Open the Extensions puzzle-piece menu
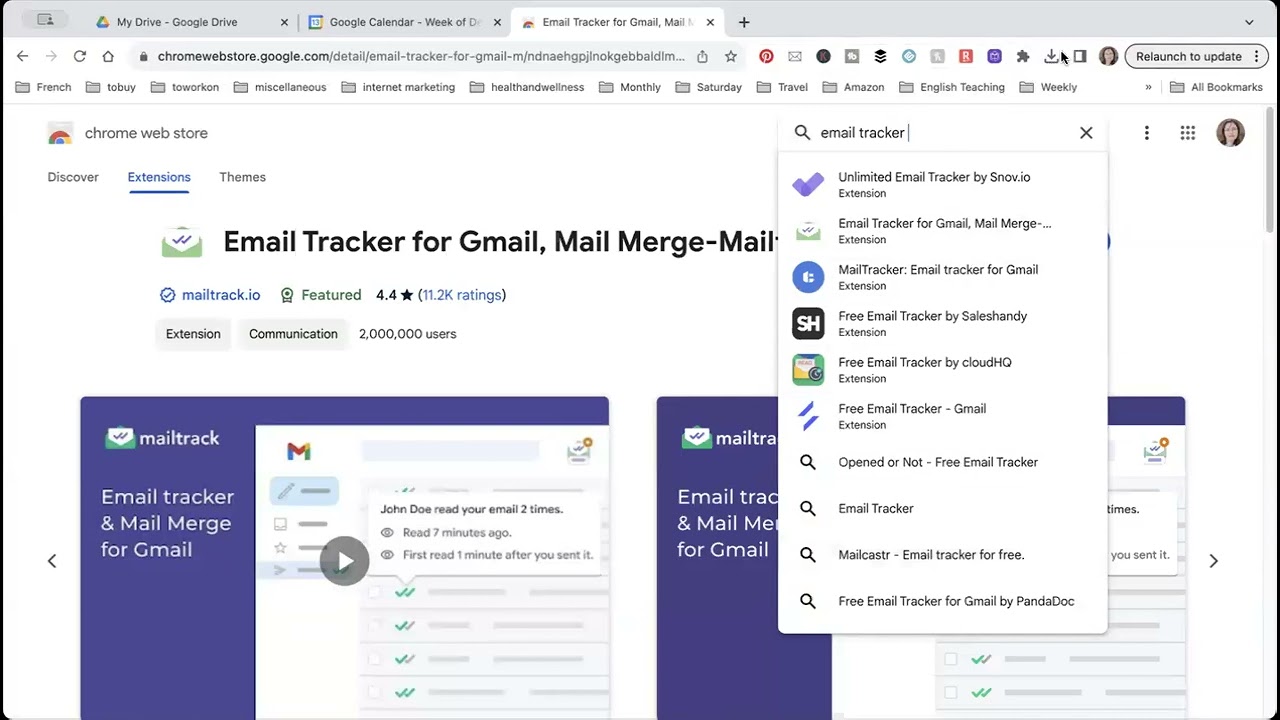Viewport: 1280px width, 720px height. [1022, 57]
